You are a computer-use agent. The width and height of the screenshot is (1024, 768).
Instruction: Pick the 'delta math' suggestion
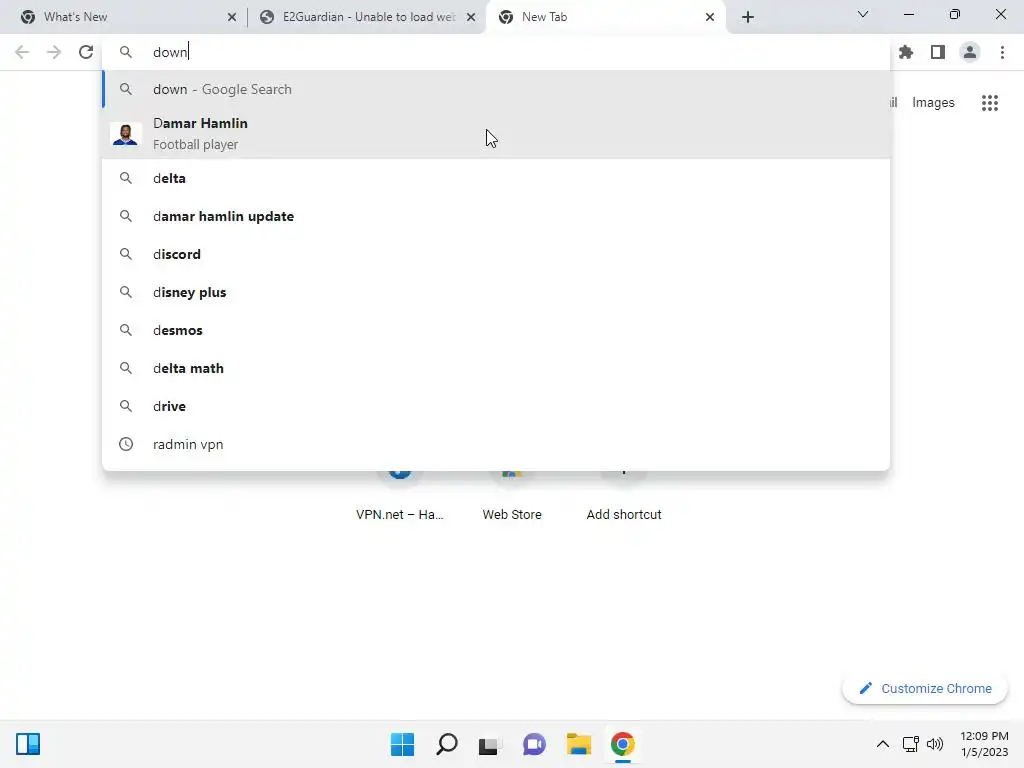tap(496, 368)
